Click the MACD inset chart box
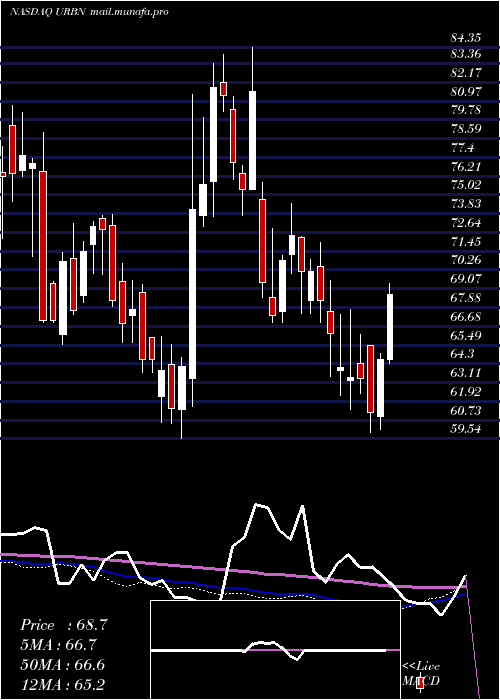 (x=275, y=650)
